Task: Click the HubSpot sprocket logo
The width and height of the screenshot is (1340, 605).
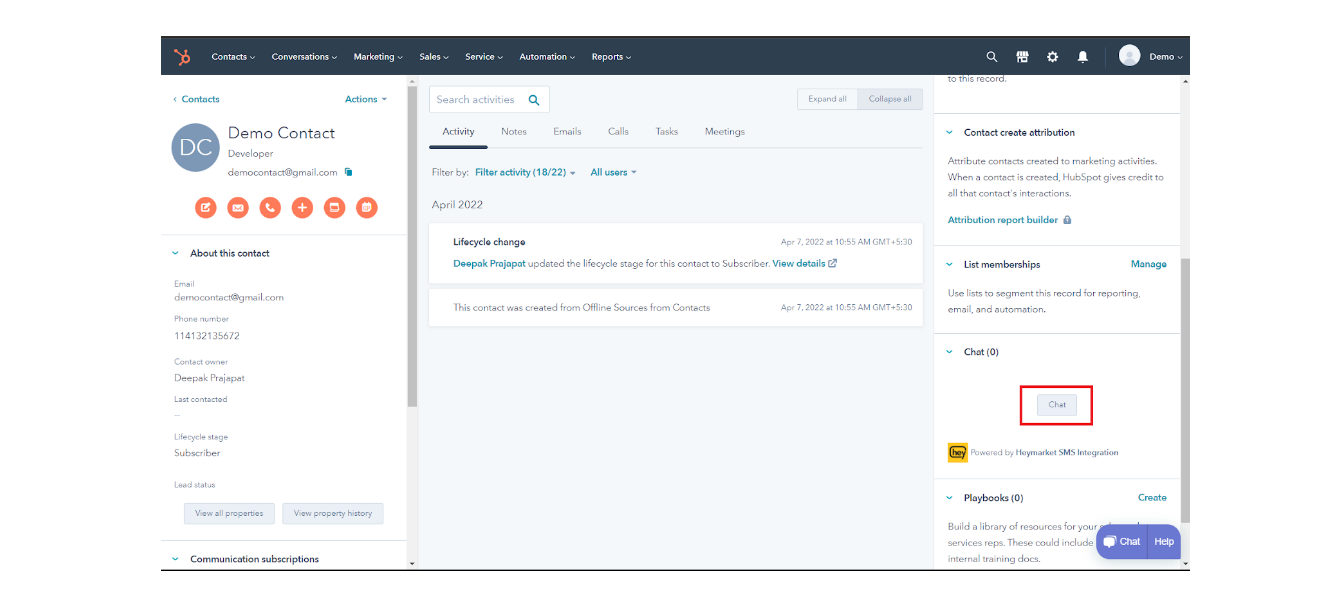Action: (x=182, y=57)
